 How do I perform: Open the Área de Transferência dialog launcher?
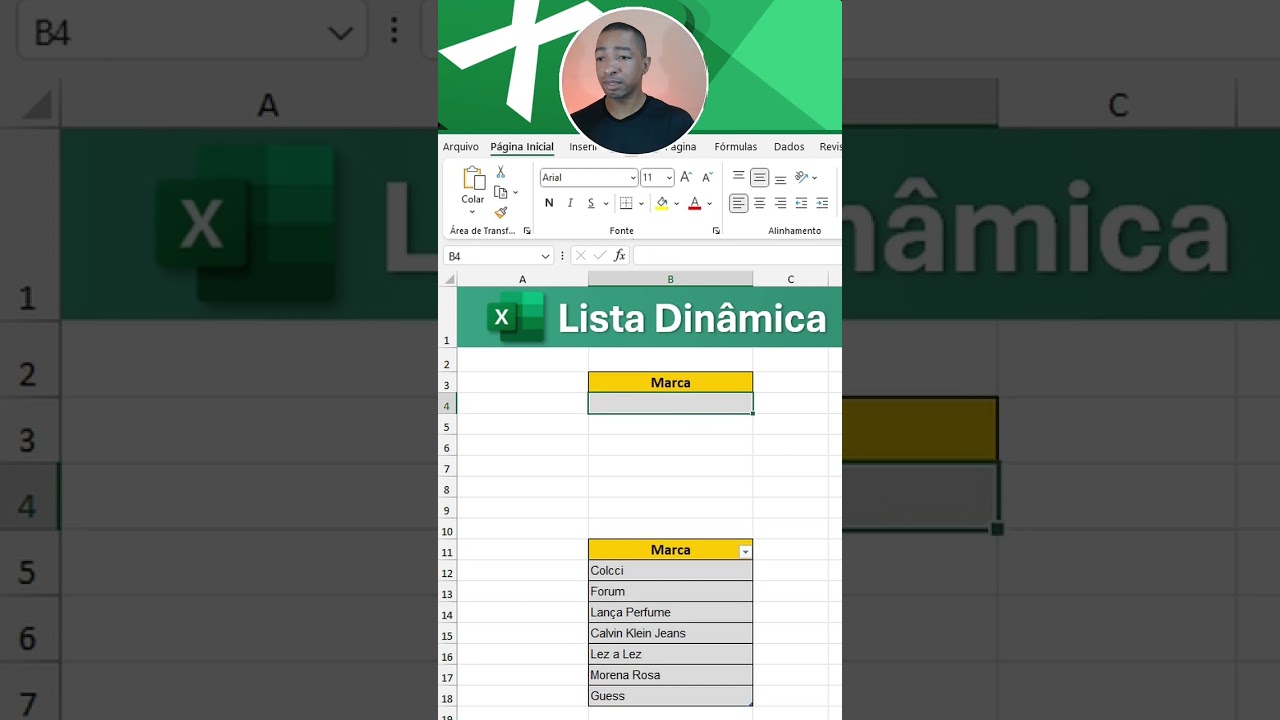point(527,231)
